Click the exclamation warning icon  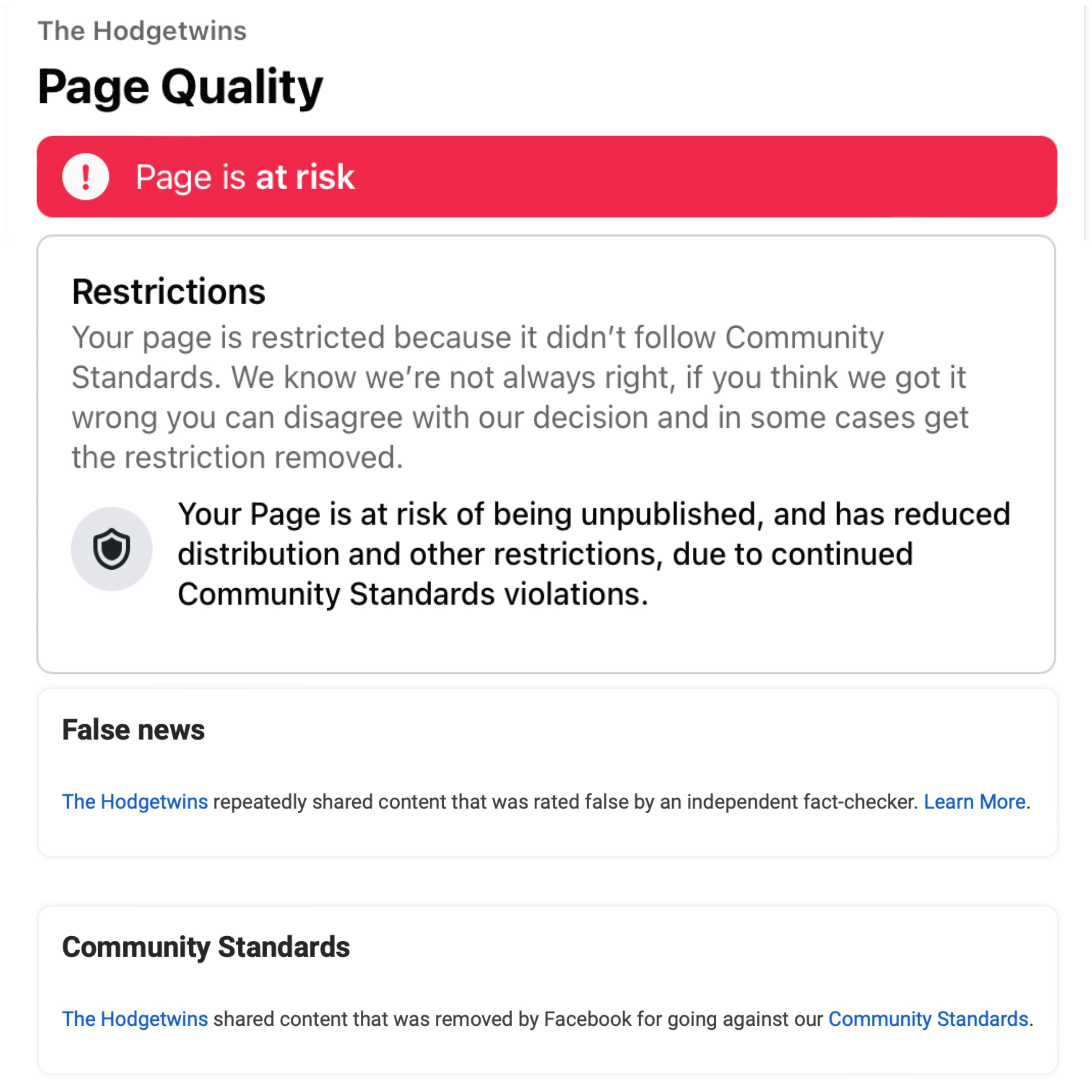click(85, 177)
